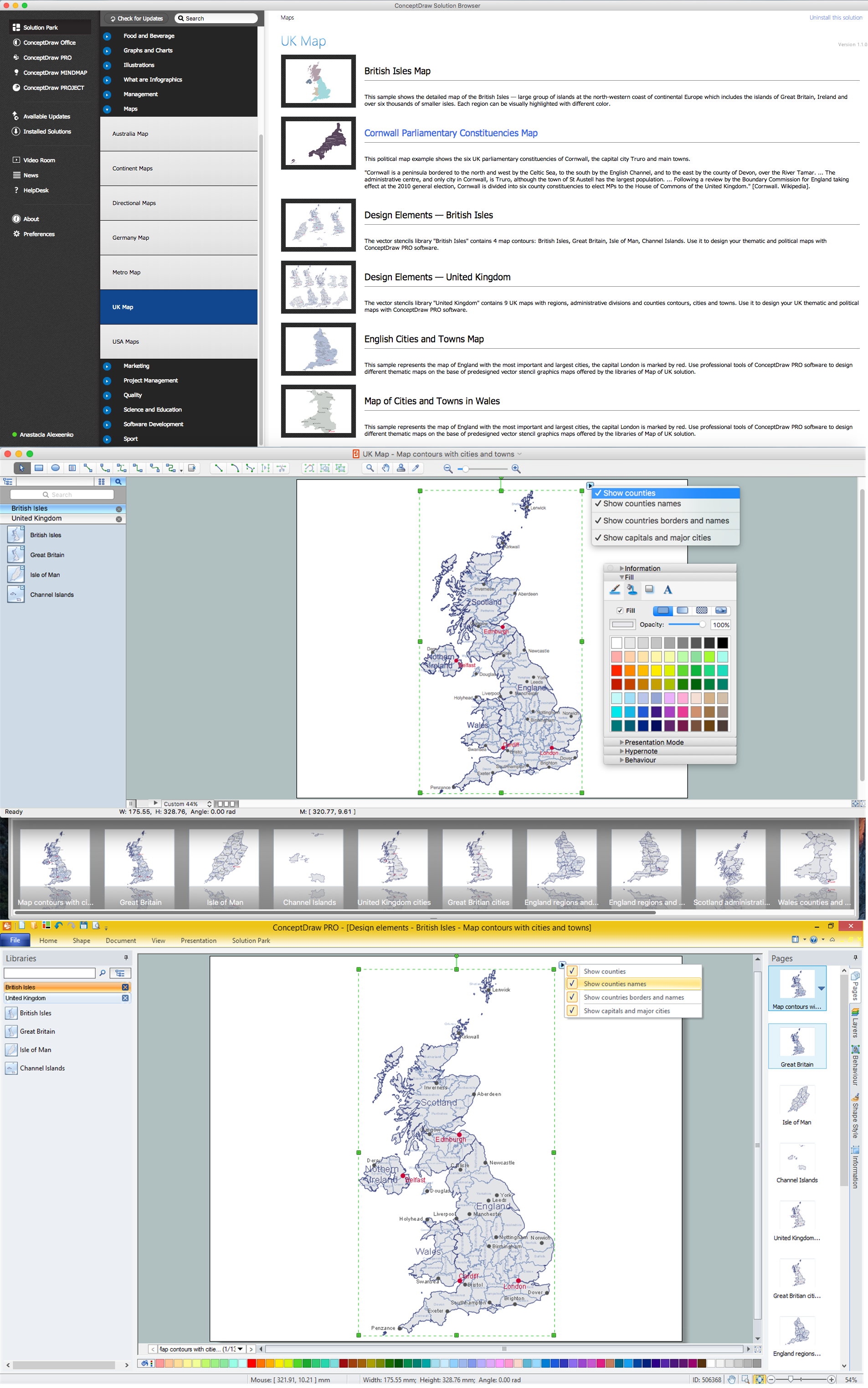Select the Metro Map solution
Image resolution: width=868 pixels, height=1388 pixels.
click(179, 273)
